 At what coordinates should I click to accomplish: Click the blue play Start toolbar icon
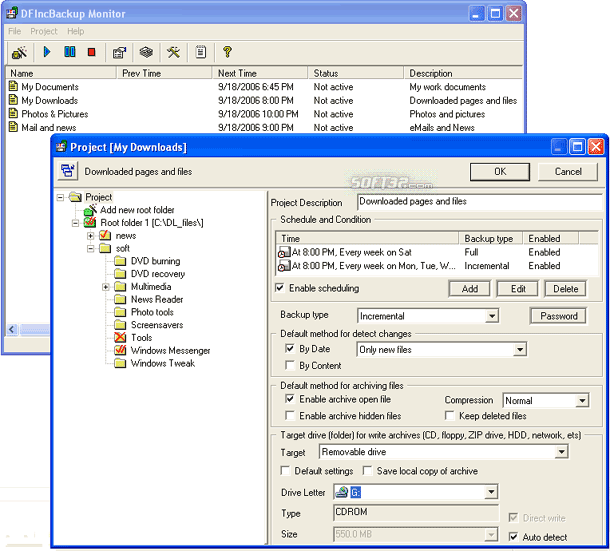(47, 52)
